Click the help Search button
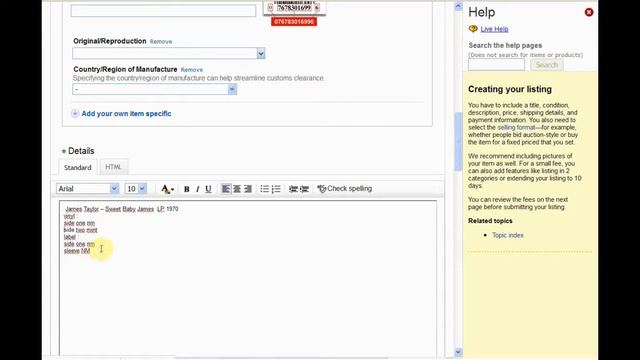This screenshot has height=360, width=640. [547, 64]
